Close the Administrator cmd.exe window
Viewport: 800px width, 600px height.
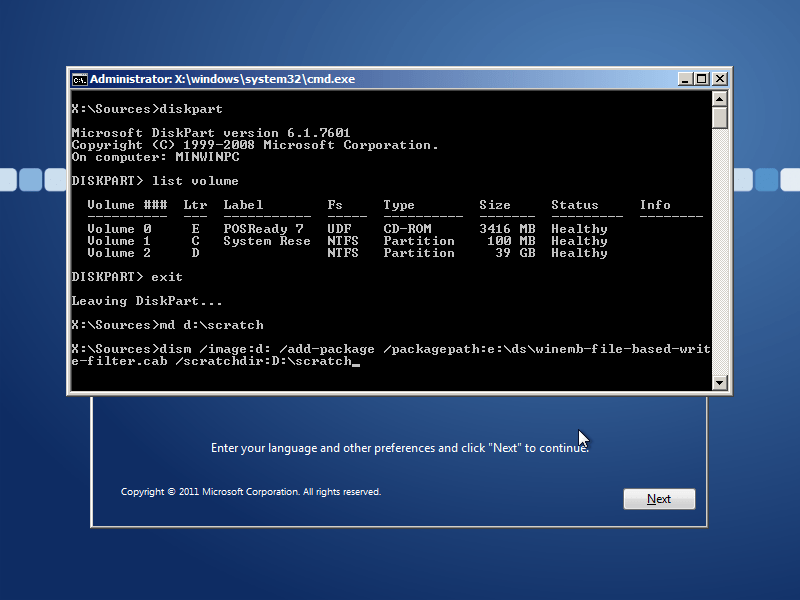719,79
